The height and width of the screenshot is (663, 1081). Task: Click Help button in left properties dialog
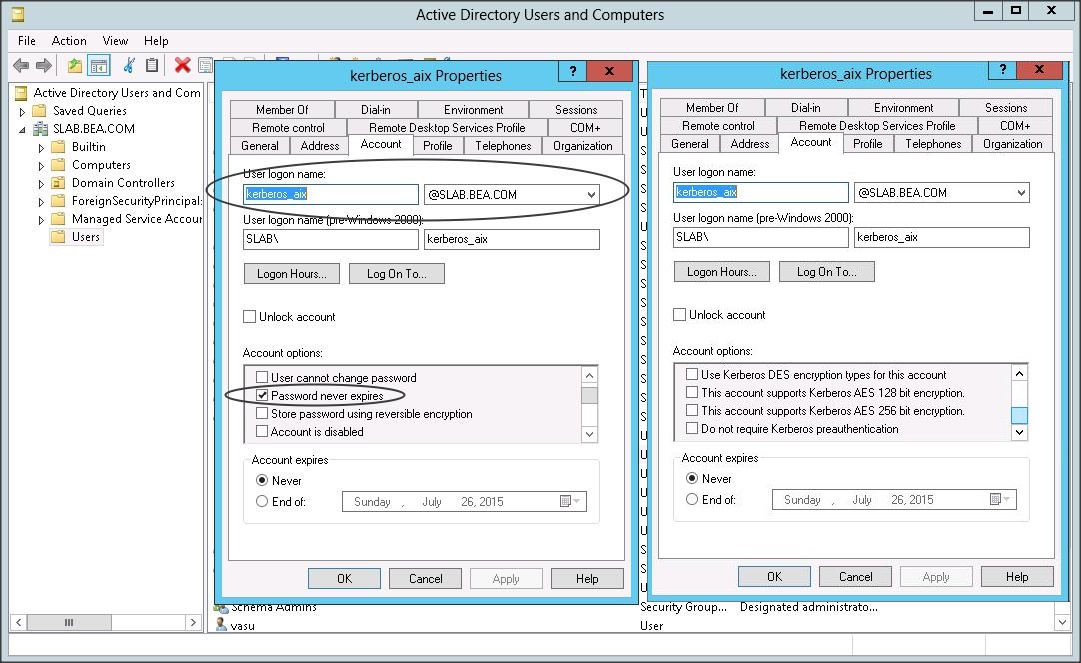pyautogui.click(x=587, y=578)
